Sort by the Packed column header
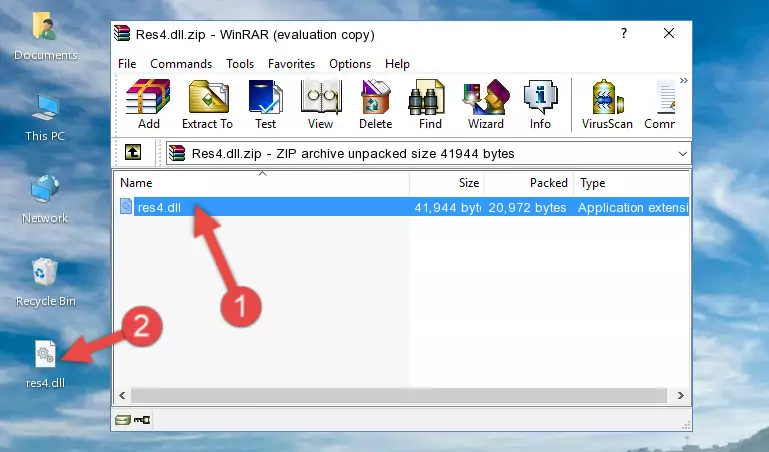Image resolution: width=769 pixels, height=452 pixels. point(529,183)
